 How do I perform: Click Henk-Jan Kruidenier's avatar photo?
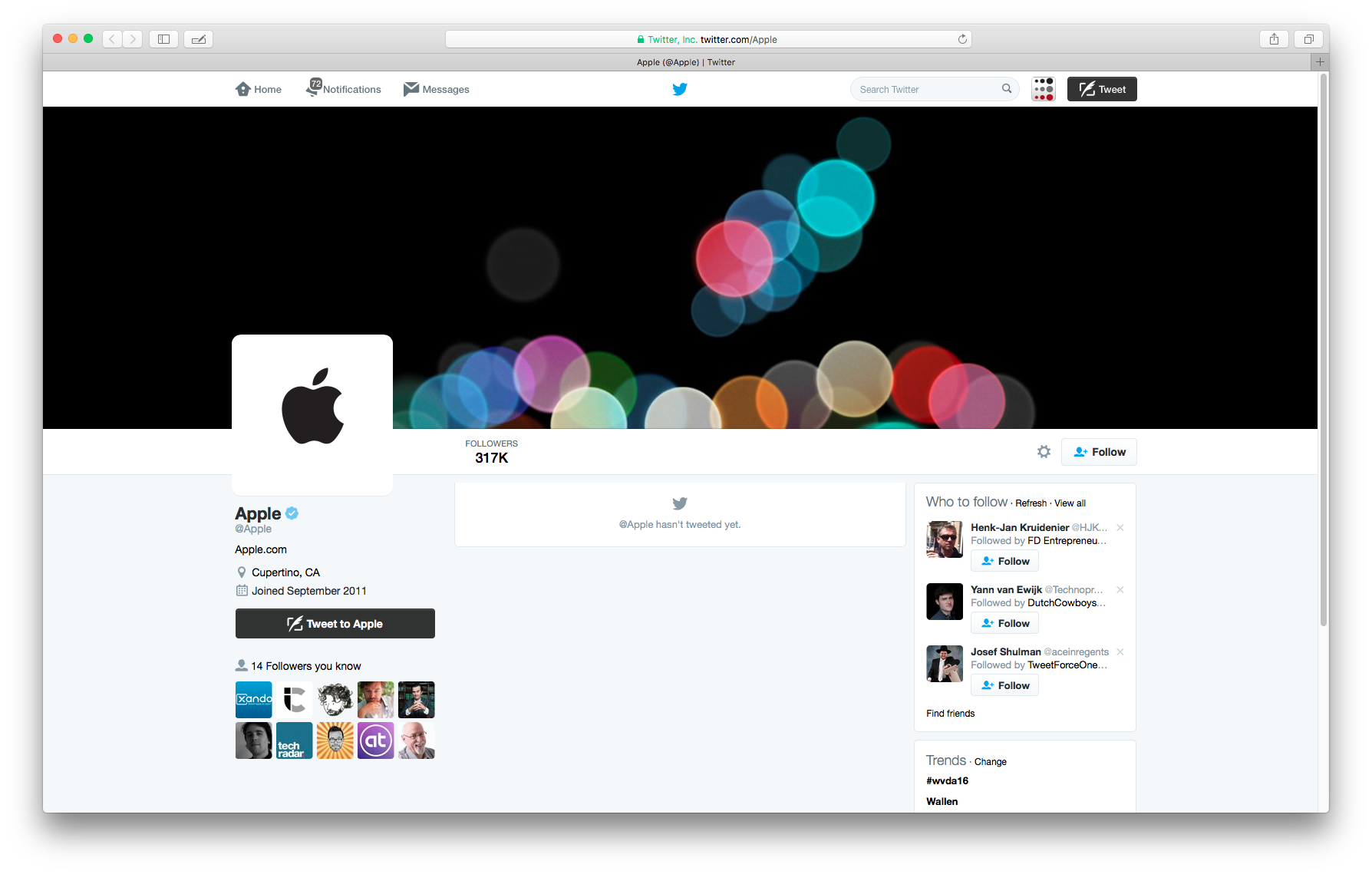pos(945,539)
